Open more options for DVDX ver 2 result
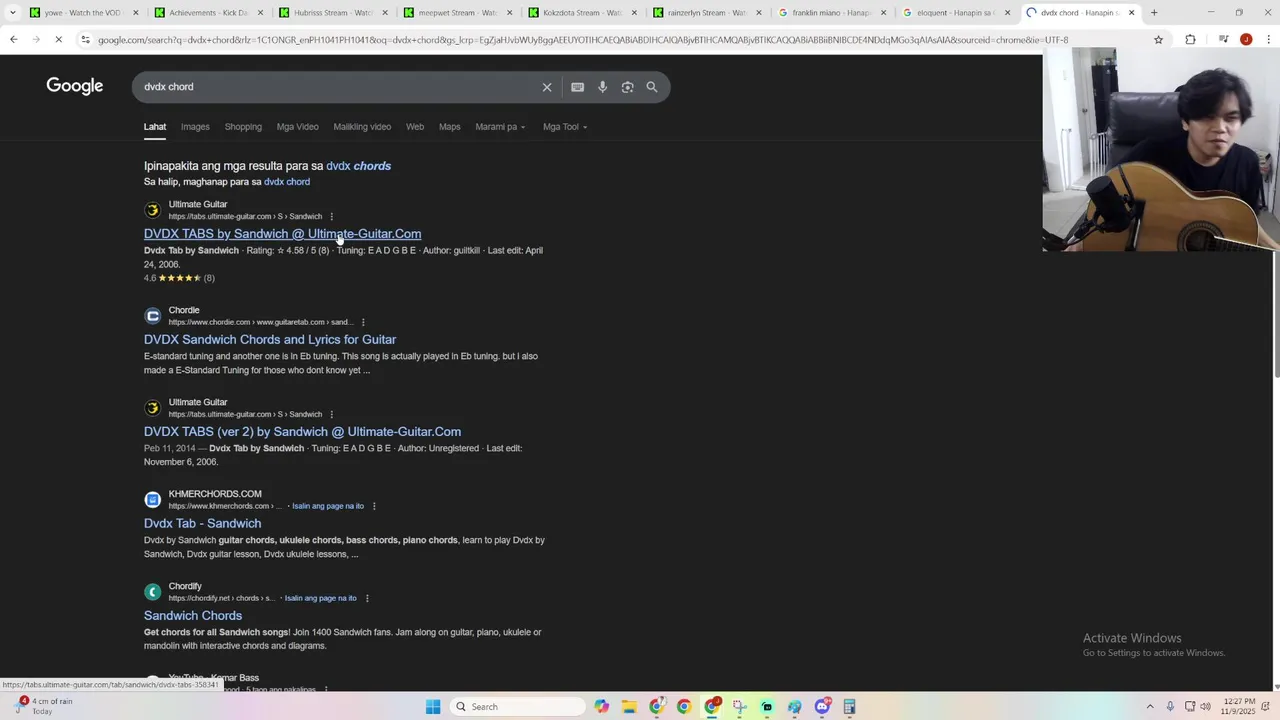This screenshot has width=1280, height=720. [x=331, y=414]
